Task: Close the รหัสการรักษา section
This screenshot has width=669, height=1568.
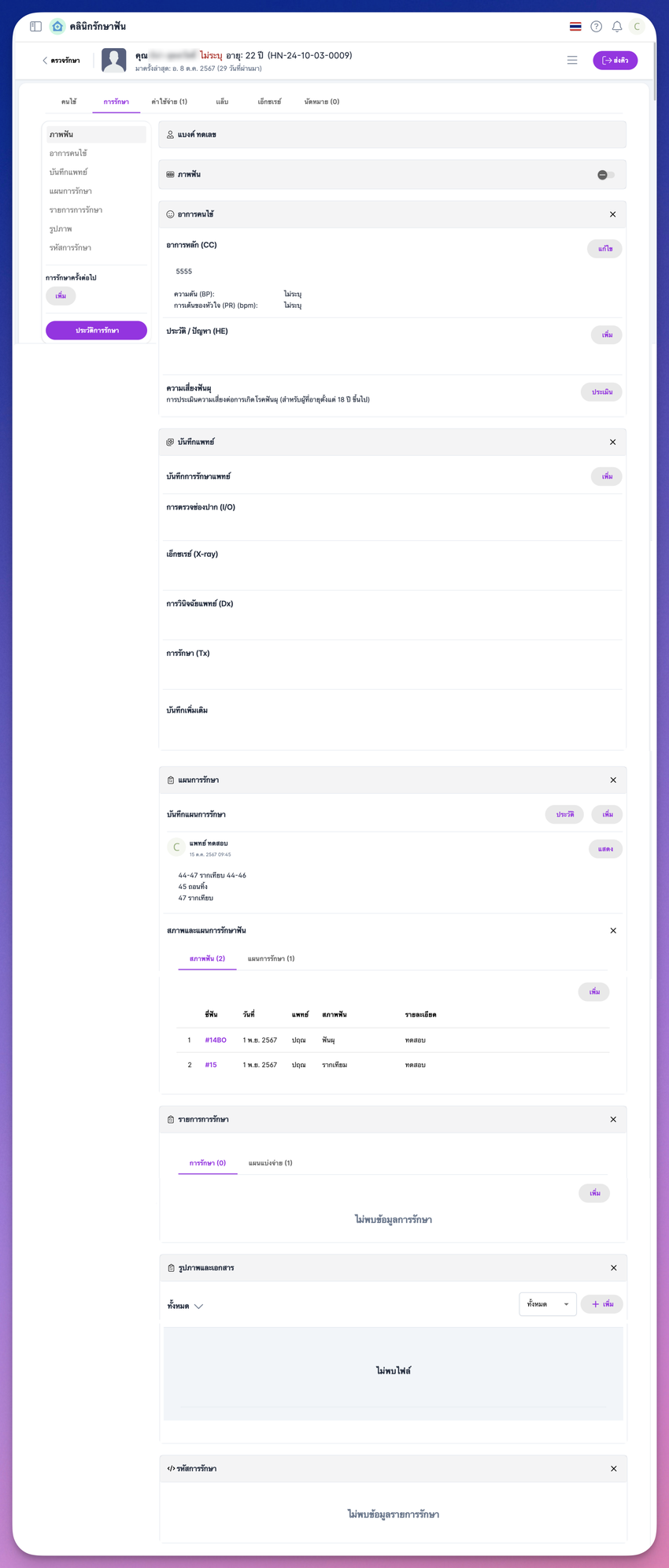Action: click(613, 1469)
